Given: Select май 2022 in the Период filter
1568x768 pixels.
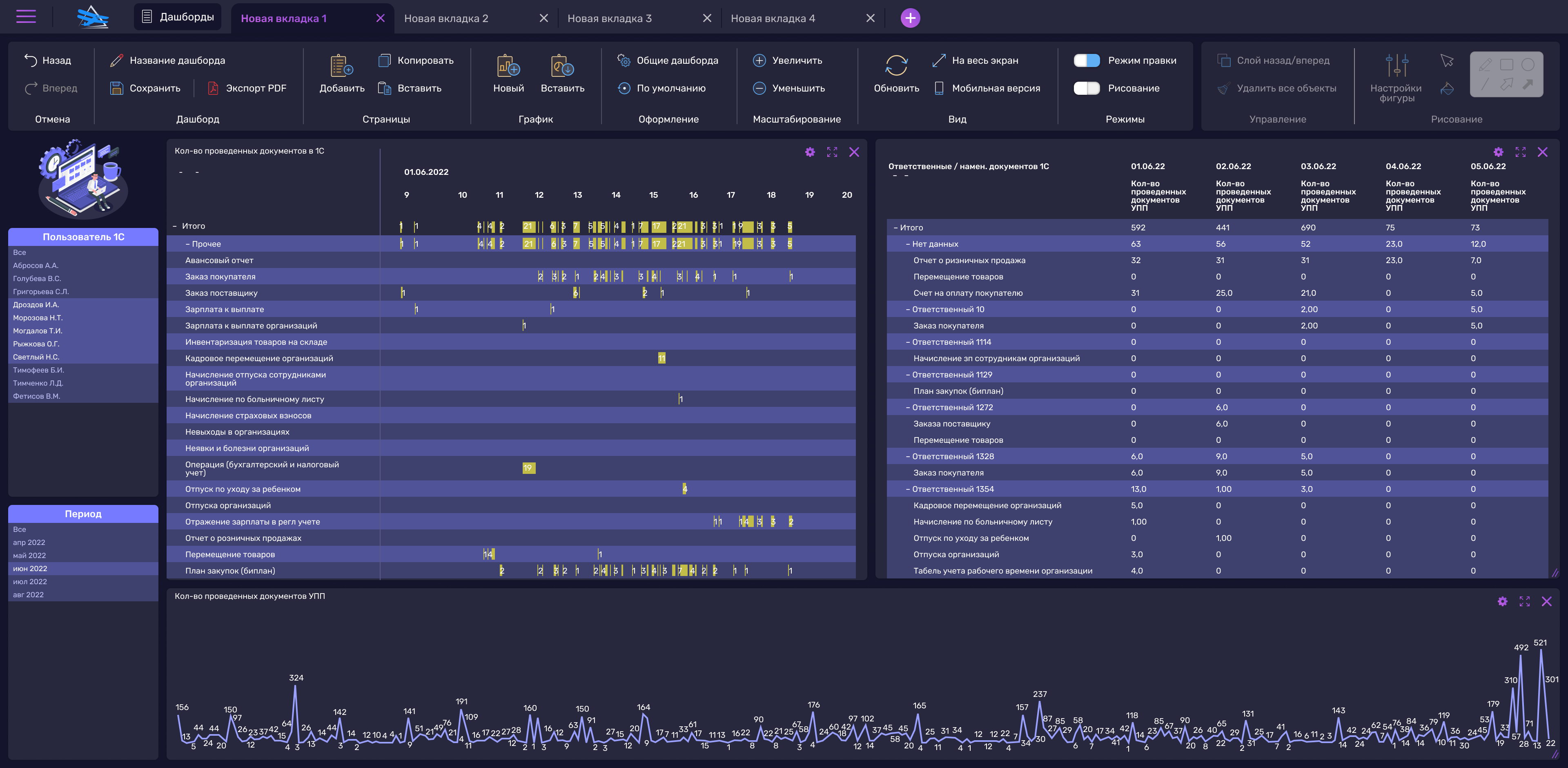Looking at the screenshot, I should 29,556.
